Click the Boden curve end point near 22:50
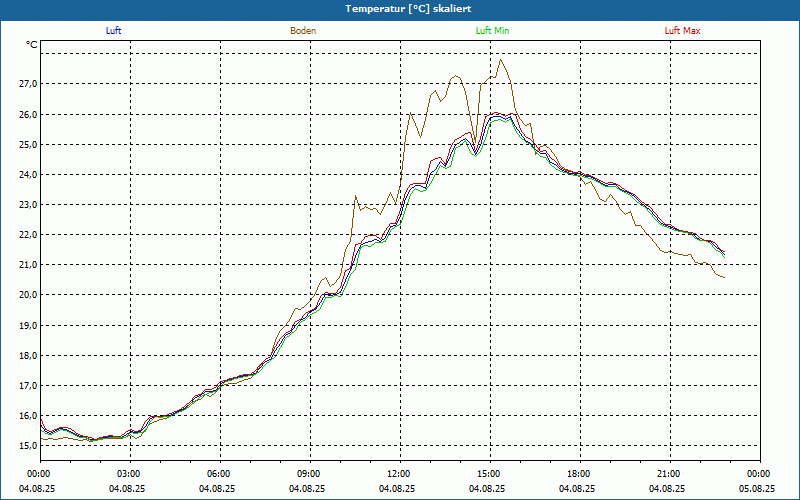Image resolution: width=800 pixels, height=500 pixels. pyautogui.click(x=724, y=278)
